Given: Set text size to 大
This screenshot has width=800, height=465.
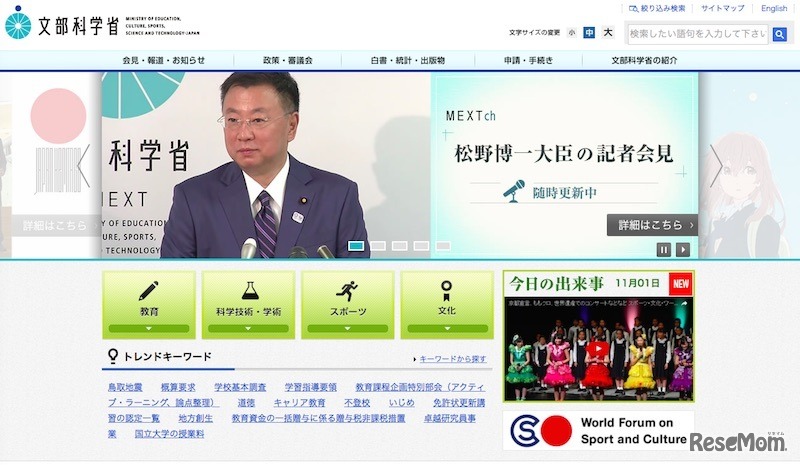Looking at the screenshot, I should (607, 33).
